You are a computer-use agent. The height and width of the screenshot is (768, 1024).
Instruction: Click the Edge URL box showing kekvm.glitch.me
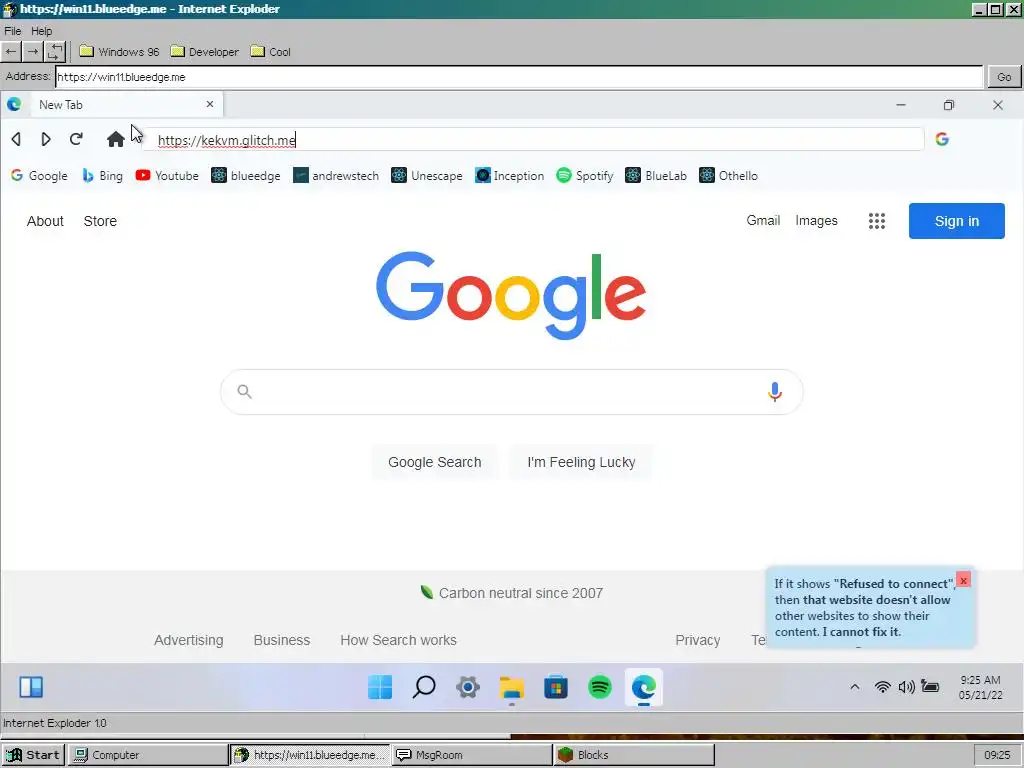tap(533, 140)
